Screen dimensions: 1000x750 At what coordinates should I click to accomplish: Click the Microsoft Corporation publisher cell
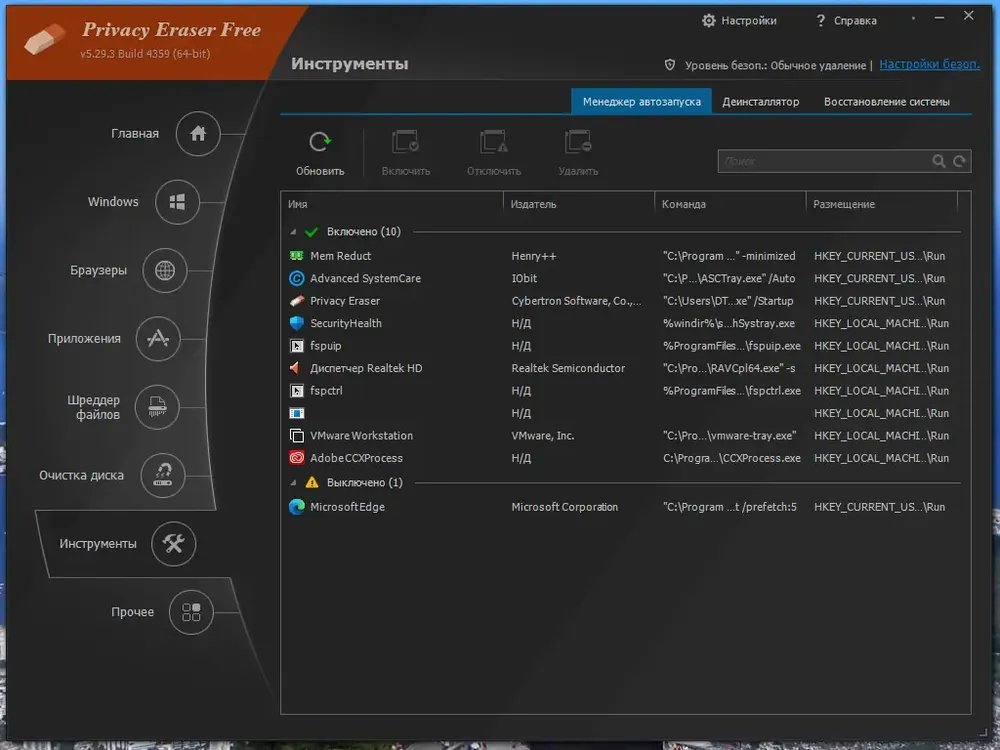[564, 507]
